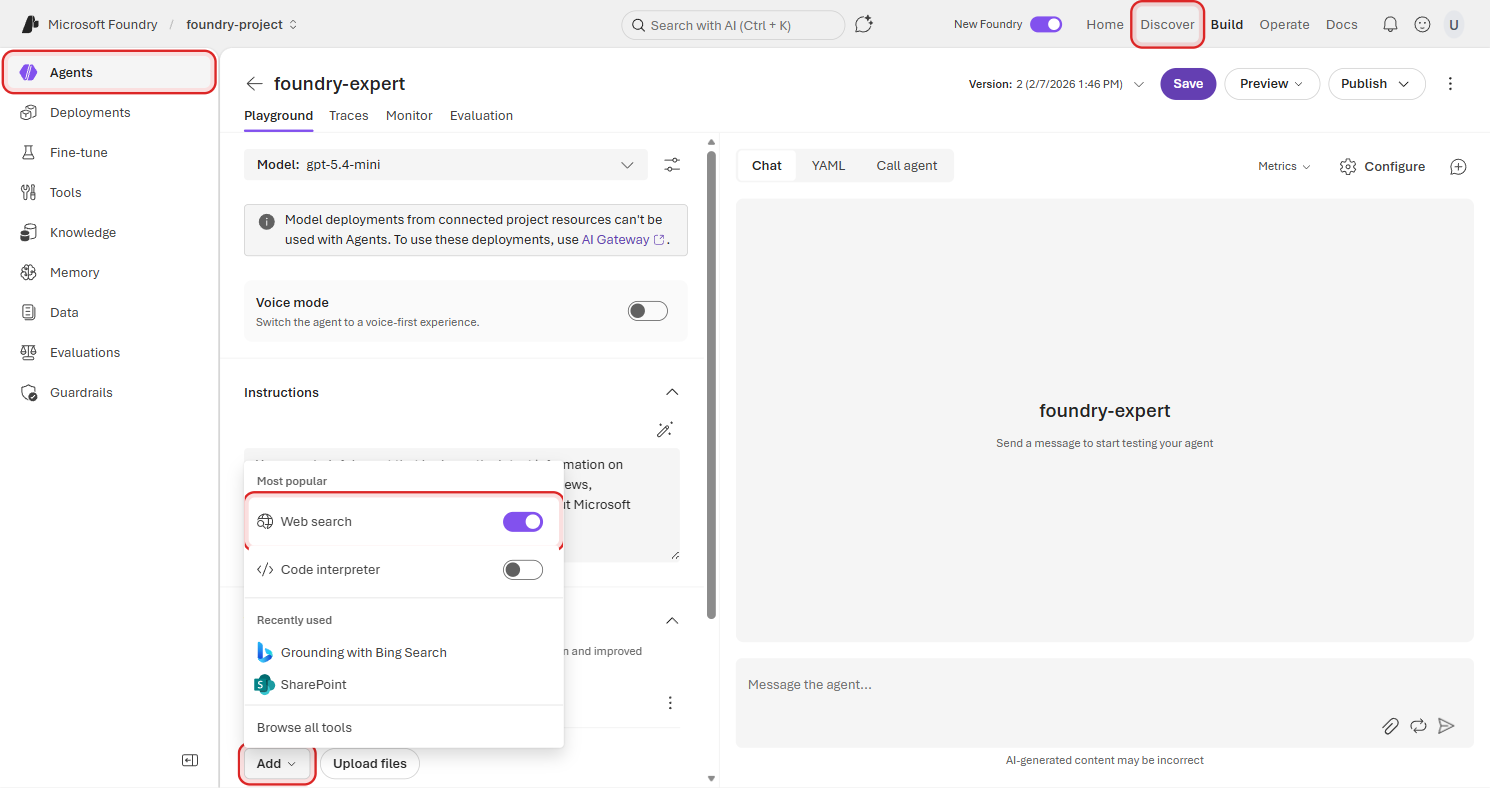Switch to the Playground tab
Image resolution: width=1490 pixels, height=788 pixels.
(279, 116)
